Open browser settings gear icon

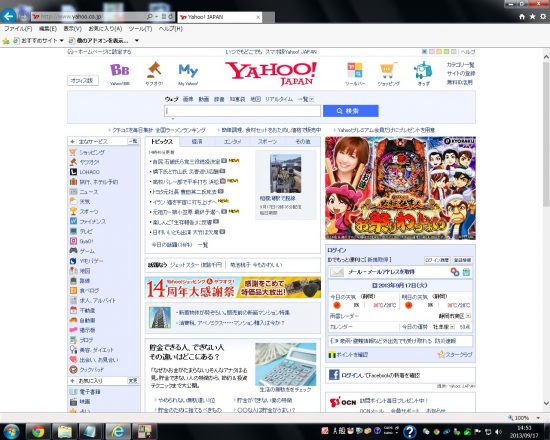[x=543, y=16]
